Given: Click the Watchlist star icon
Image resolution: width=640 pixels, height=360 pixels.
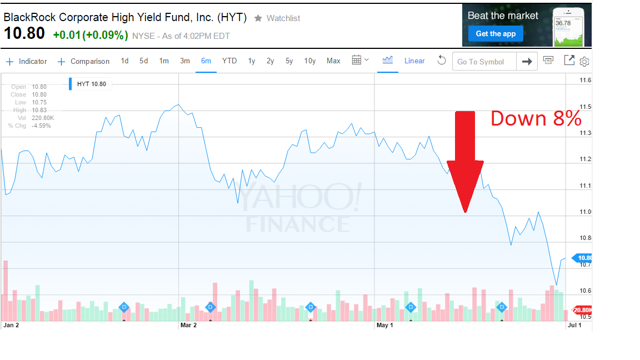Looking at the screenshot, I should (x=258, y=18).
